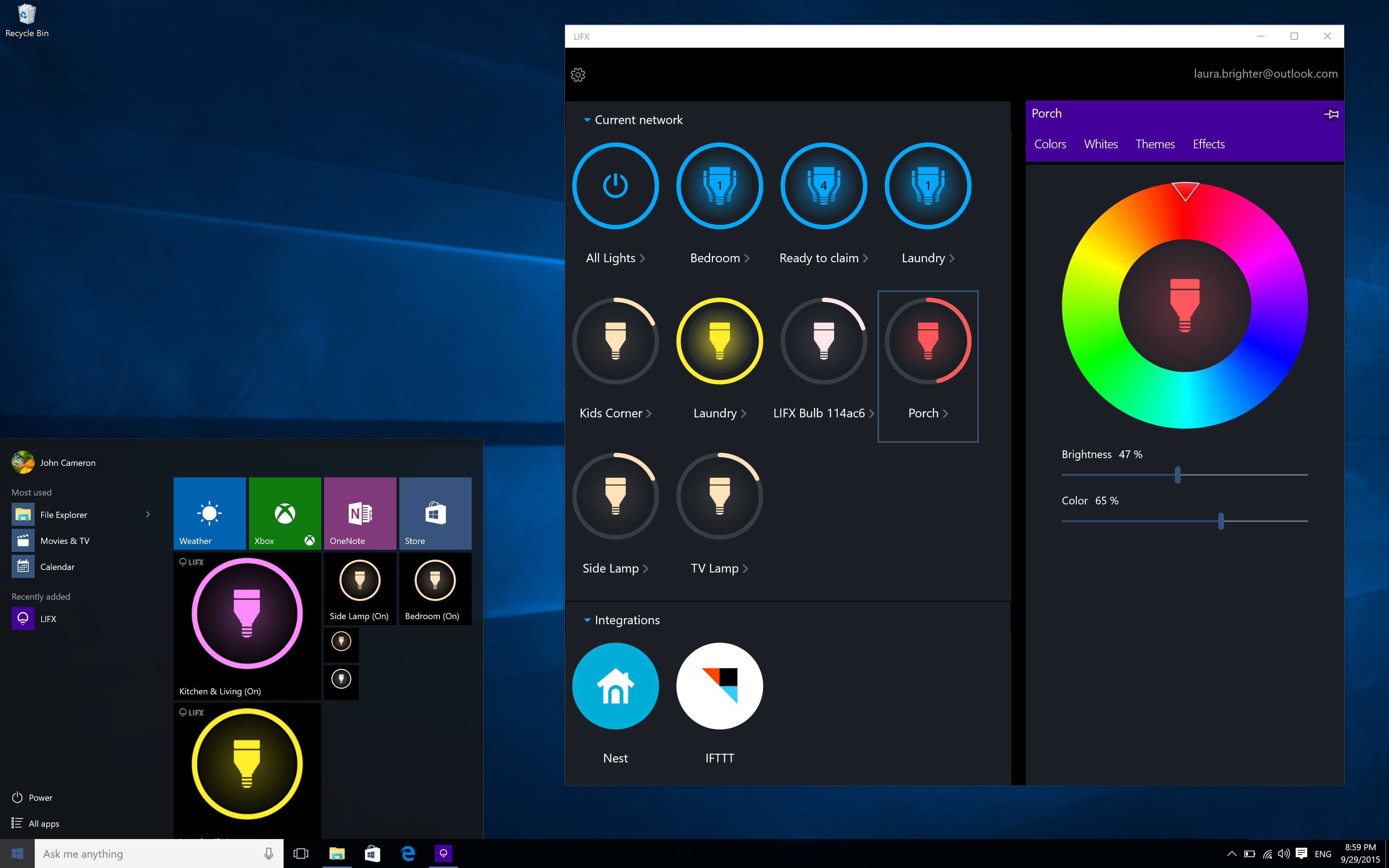The image size is (1389, 868).
Task: Select the Kids Corner bulb
Action: click(x=616, y=341)
